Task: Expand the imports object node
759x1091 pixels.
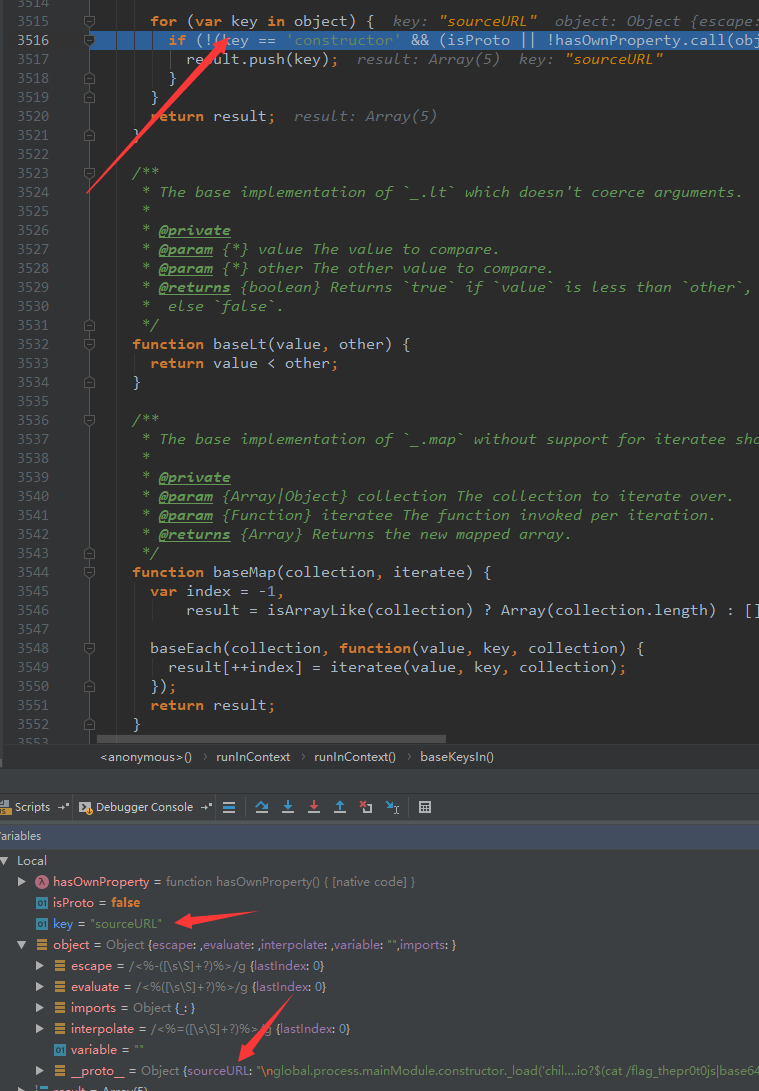Action: point(40,1008)
